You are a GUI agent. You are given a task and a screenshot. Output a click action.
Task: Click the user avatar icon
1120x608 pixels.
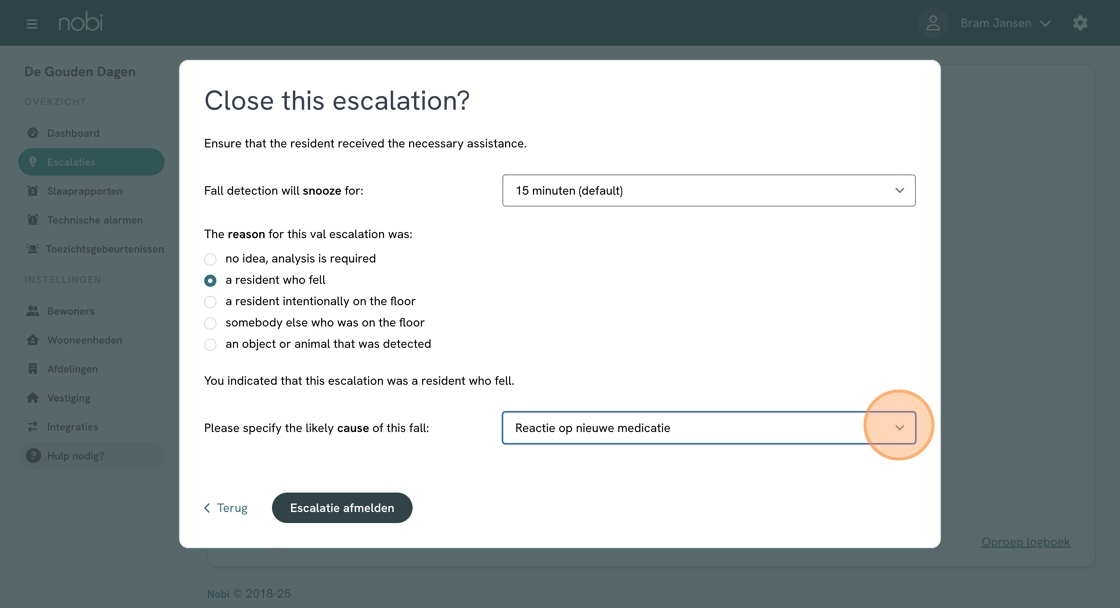(x=933, y=23)
